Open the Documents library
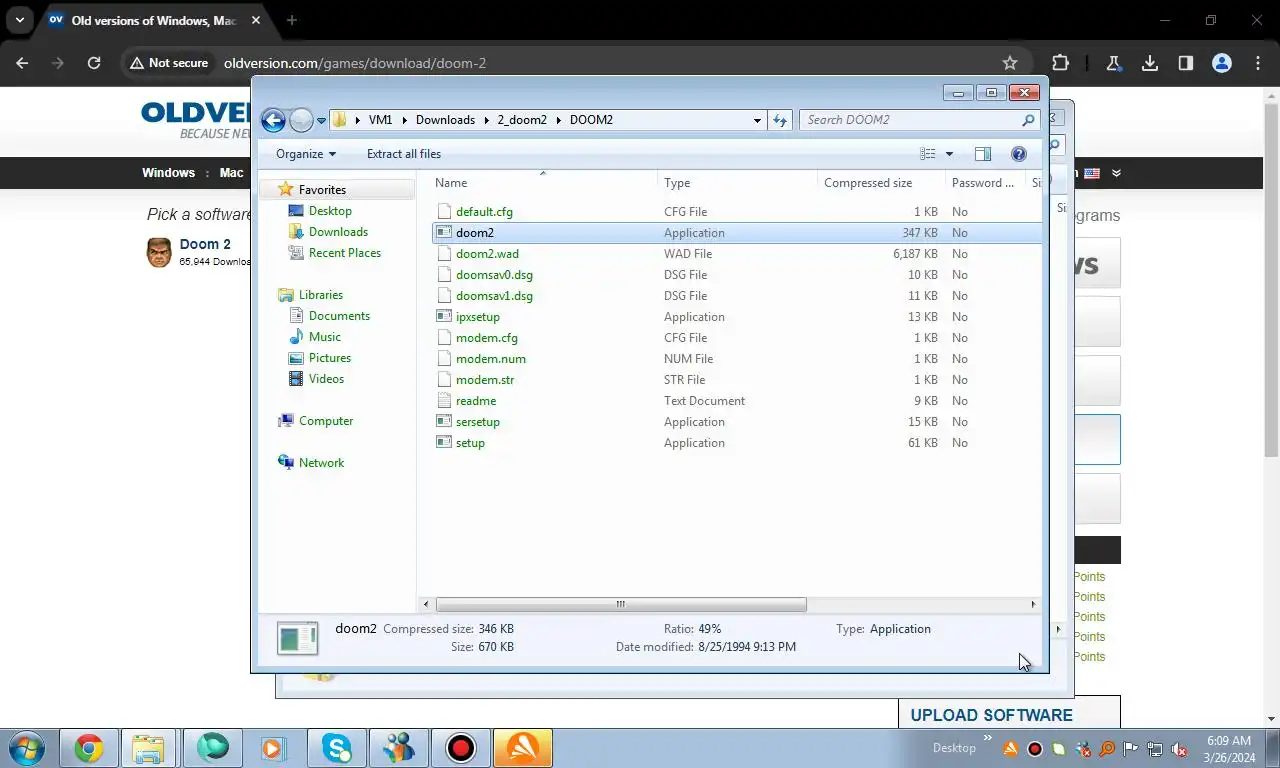Viewport: 1280px width, 768px height. [339, 316]
